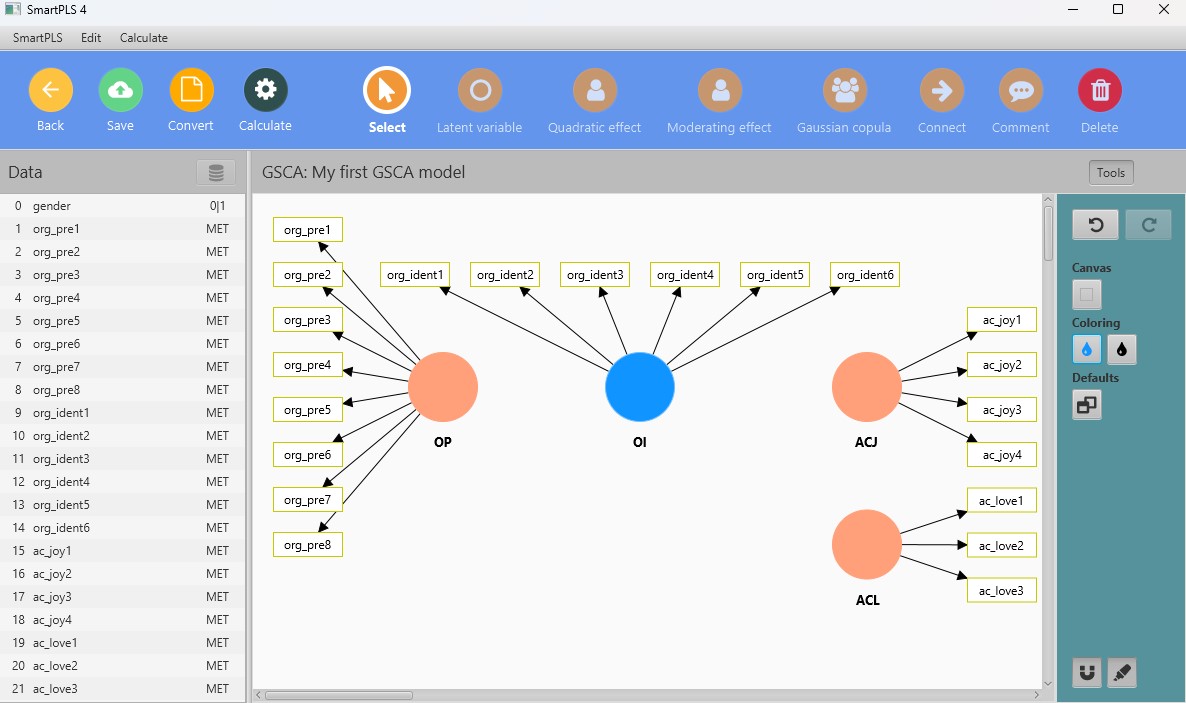Viewport: 1186px width, 703px height.
Task: Toggle the Tools panel button
Action: [1110, 173]
